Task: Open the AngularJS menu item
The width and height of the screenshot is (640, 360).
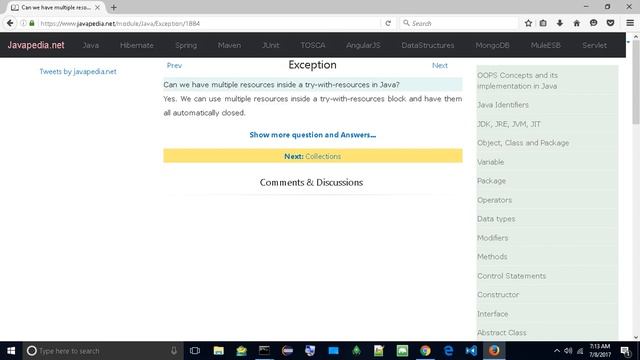Action: coord(363,45)
